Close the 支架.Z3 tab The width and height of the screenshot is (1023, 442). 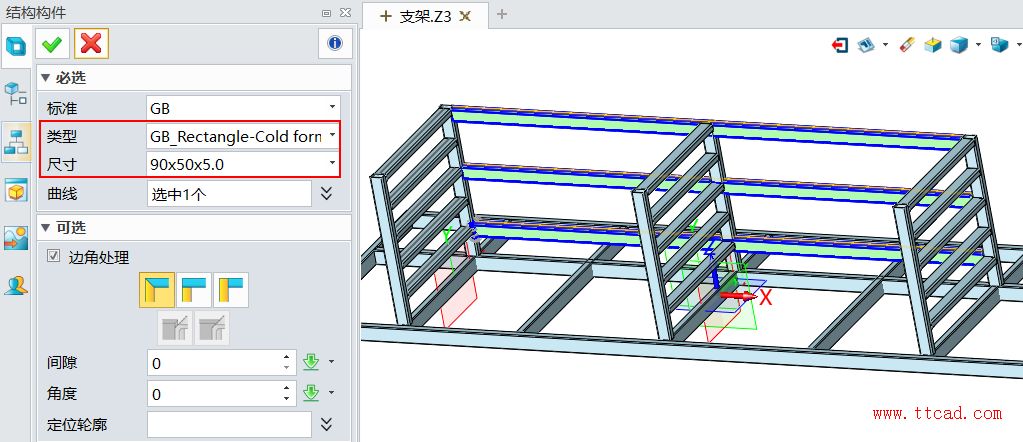pos(465,16)
